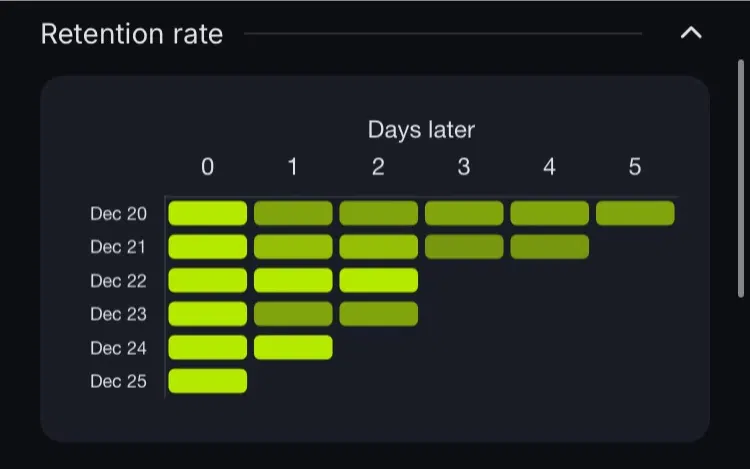
Task: Click the Days later axis title
Action: (x=421, y=129)
